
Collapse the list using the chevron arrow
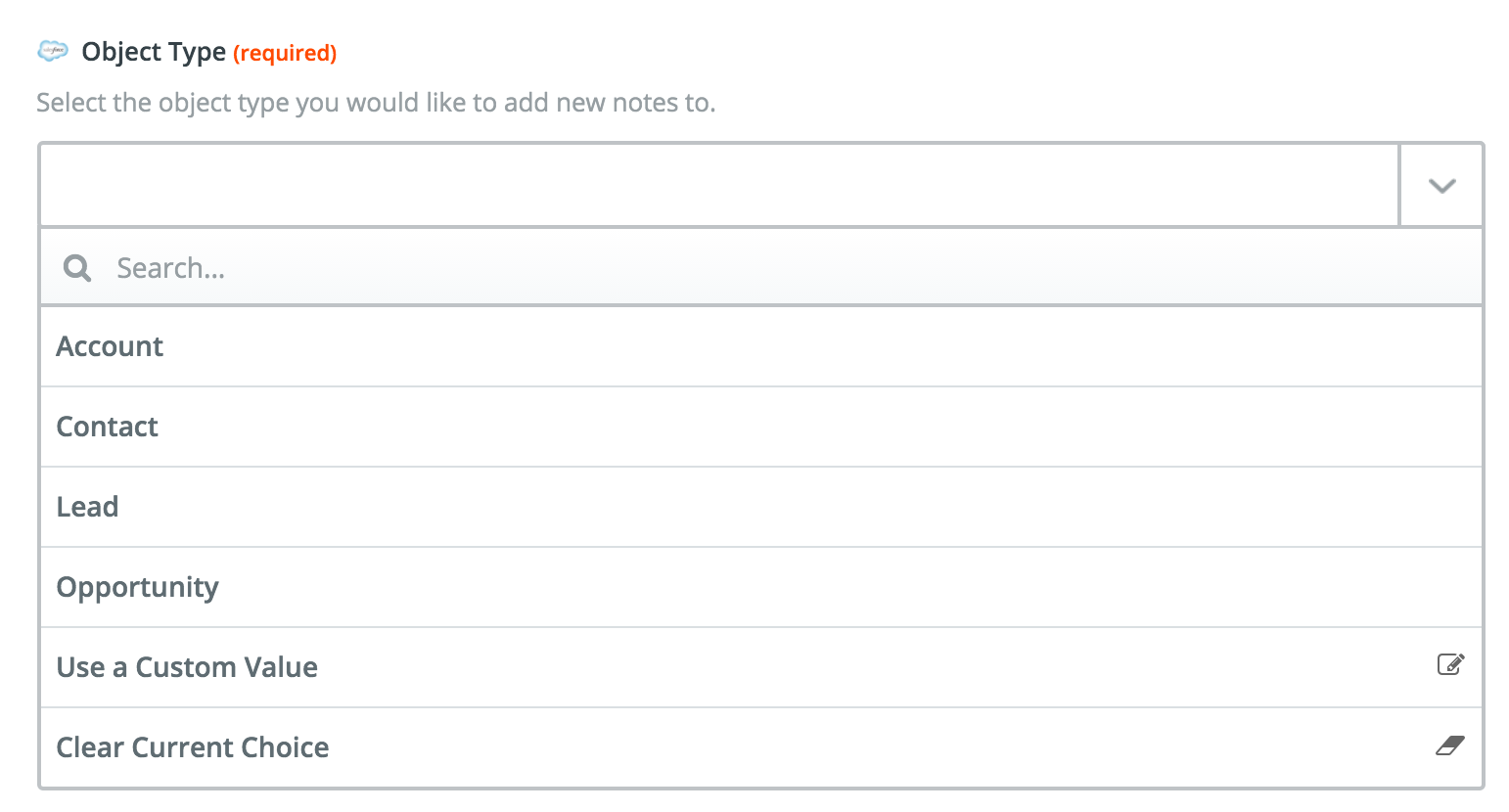pos(1442,185)
